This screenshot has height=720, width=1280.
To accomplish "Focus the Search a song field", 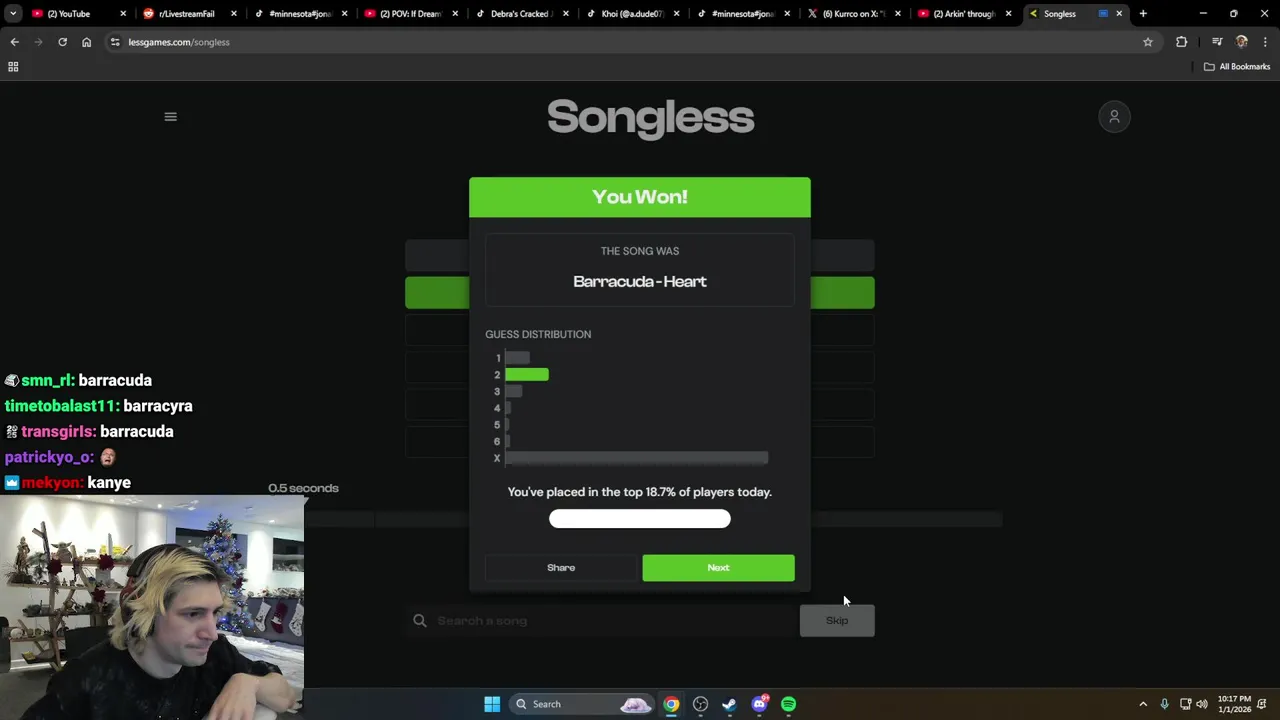I will point(601,621).
